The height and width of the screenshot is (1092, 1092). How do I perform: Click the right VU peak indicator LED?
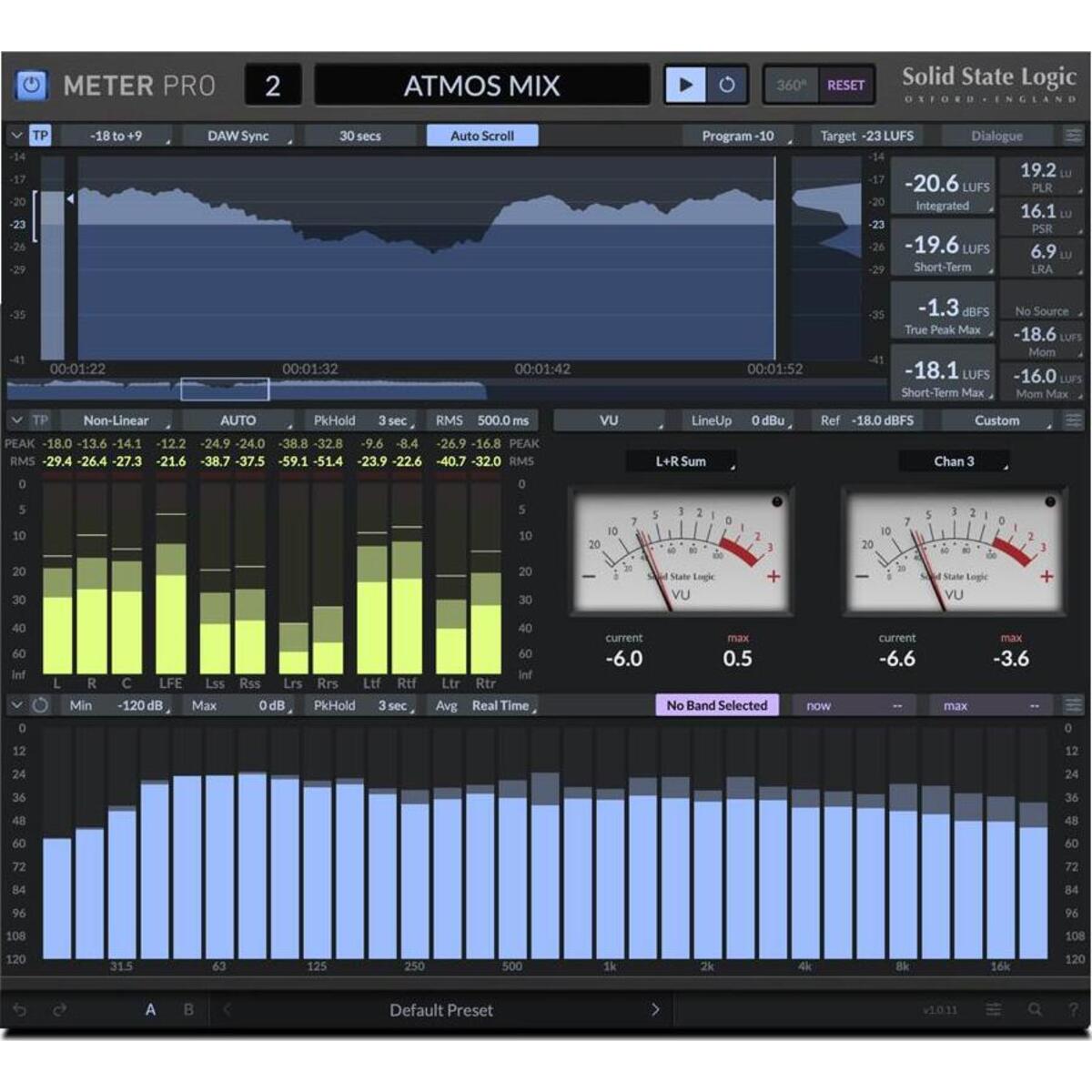(x=1050, y=501)
